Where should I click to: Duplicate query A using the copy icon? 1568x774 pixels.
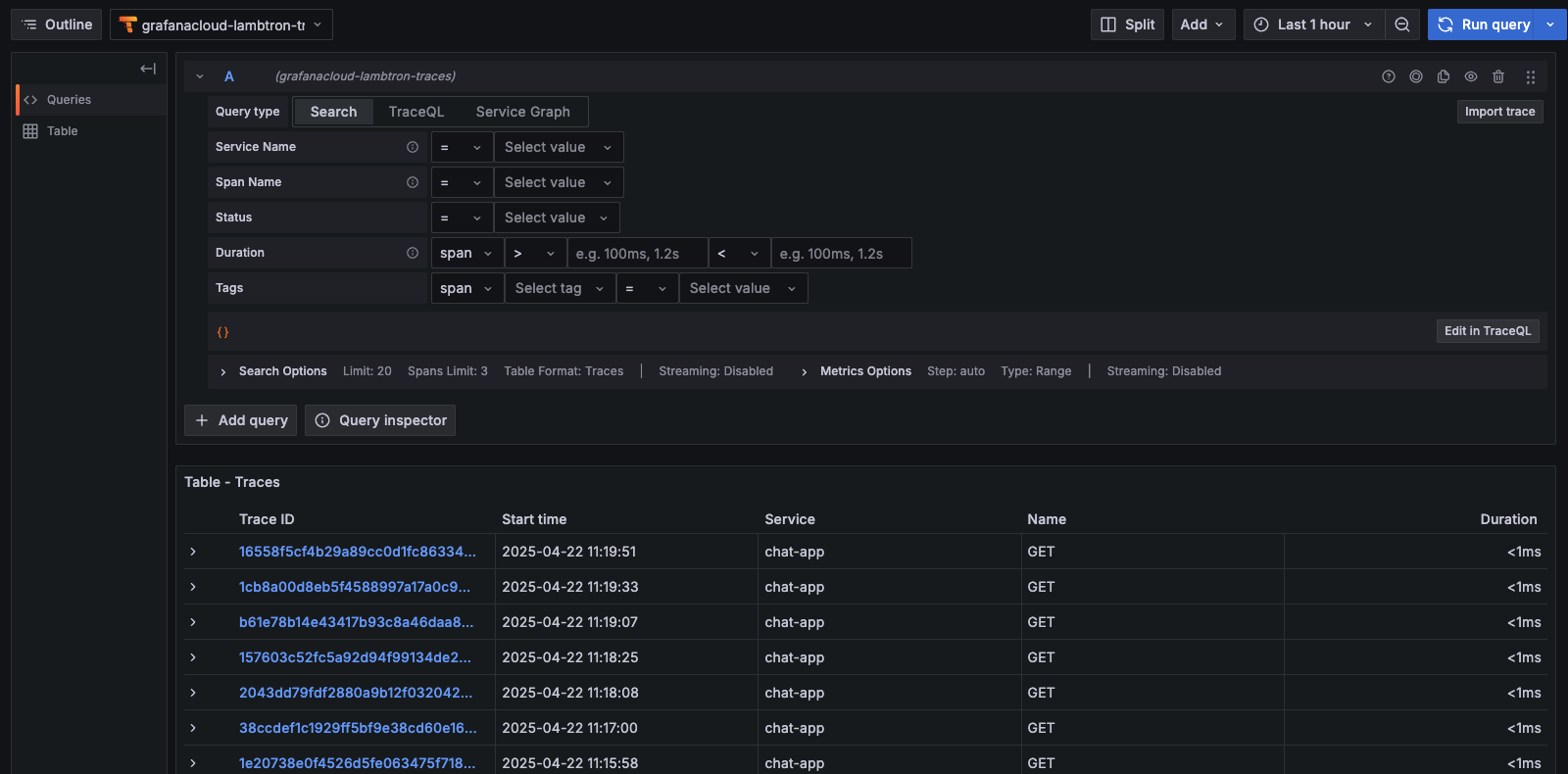1443,76
